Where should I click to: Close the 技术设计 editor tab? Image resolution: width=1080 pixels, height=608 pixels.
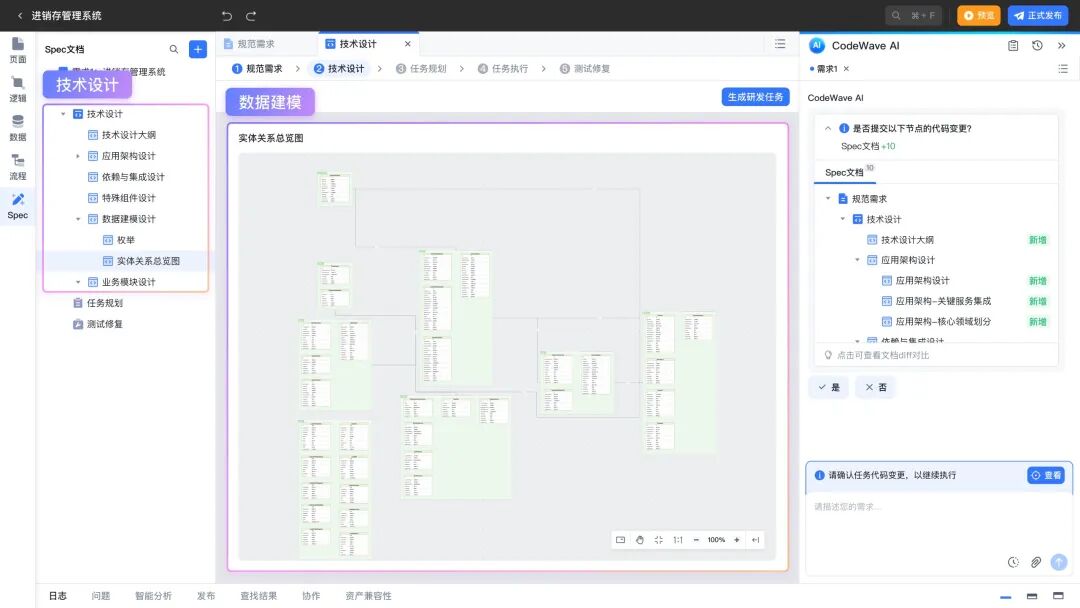[x=408, y=43]
